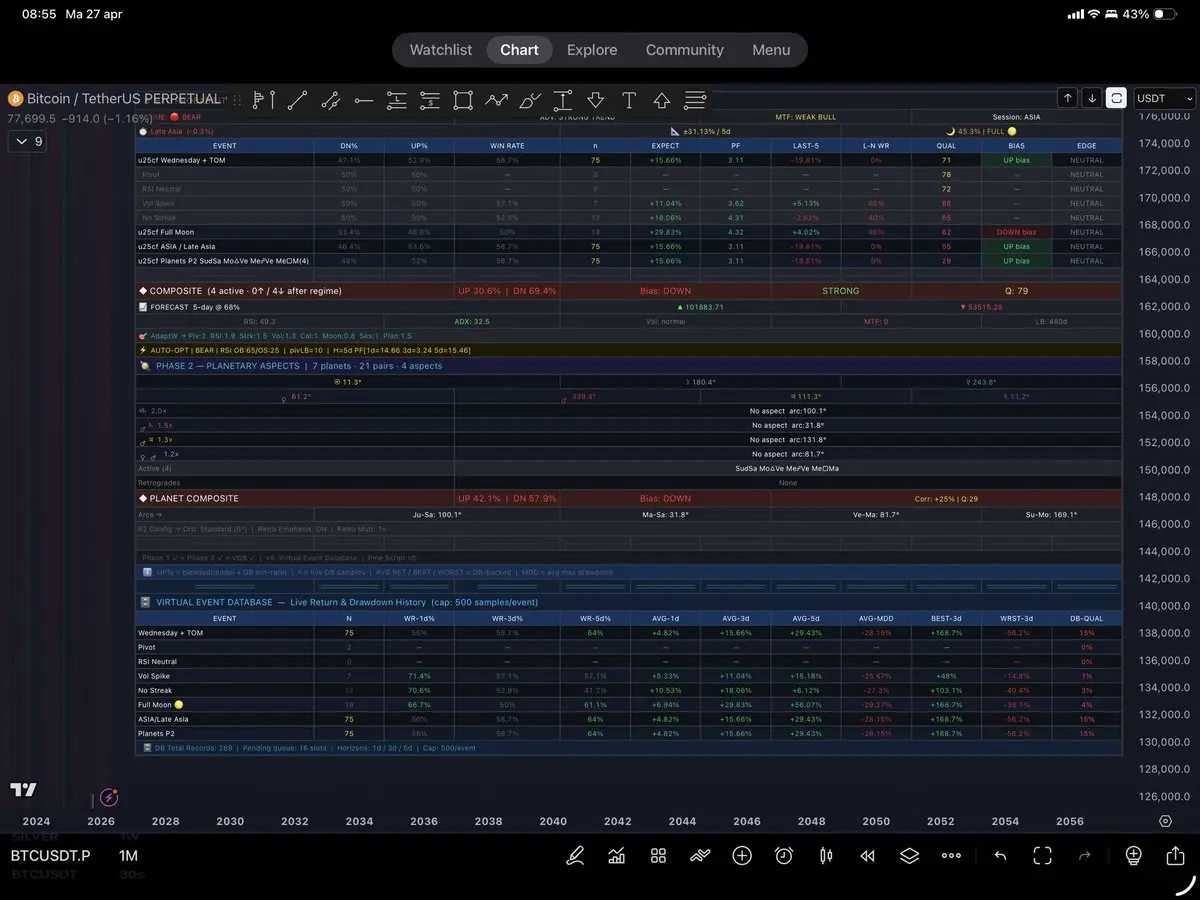Image resolution: width=1200 pixels, height=900 pixels.
Task: Open the USDT currency dropdown
Action: [x=1165, y=98]
